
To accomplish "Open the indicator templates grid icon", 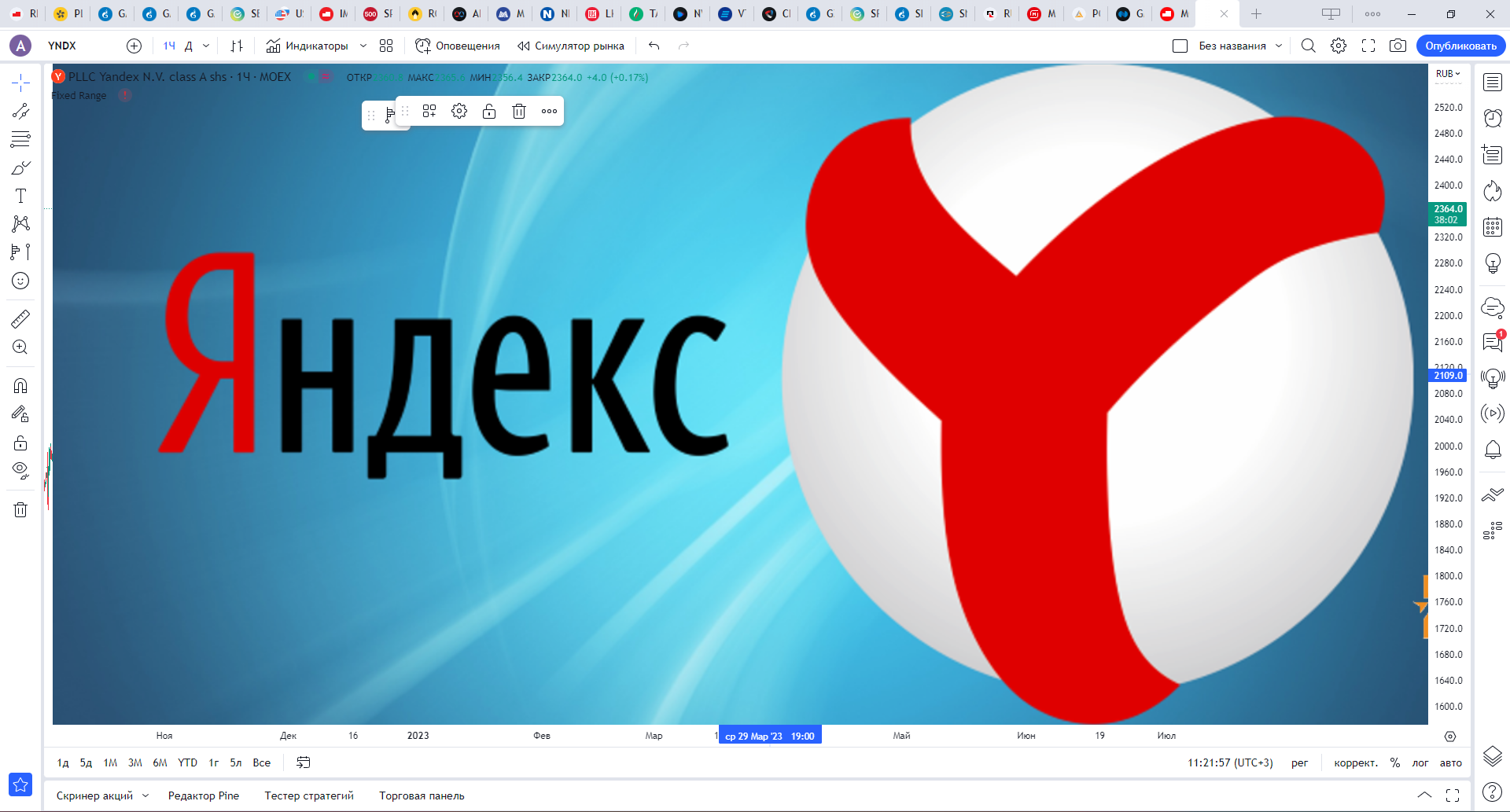I will (x=386, y=46).
